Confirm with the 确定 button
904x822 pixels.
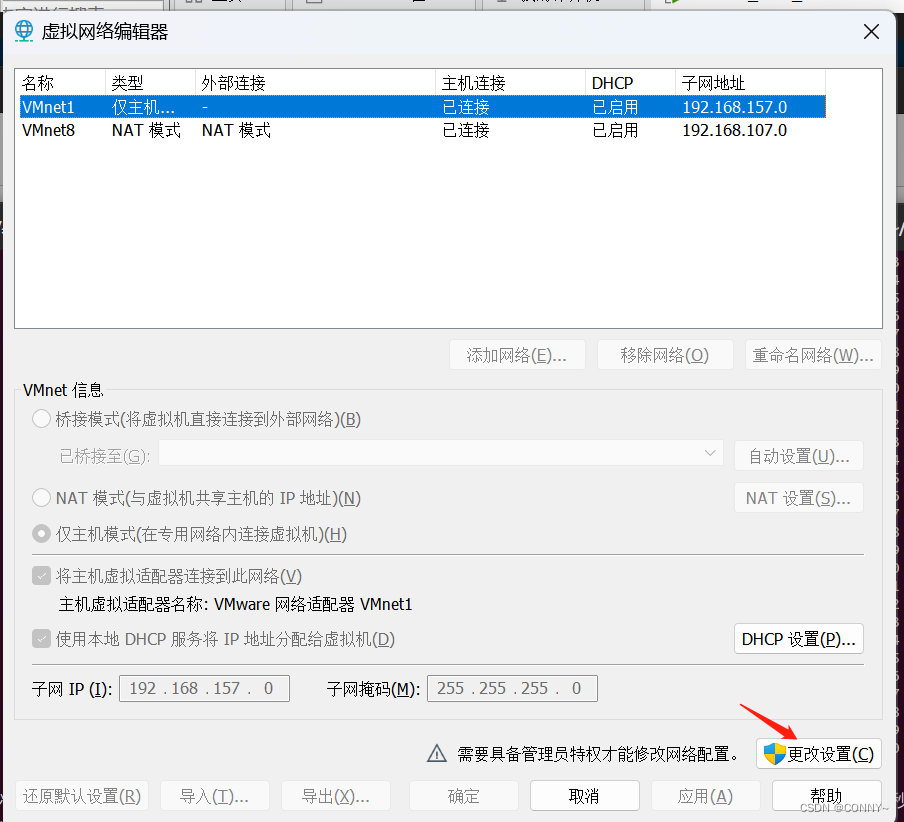[464, 796]
